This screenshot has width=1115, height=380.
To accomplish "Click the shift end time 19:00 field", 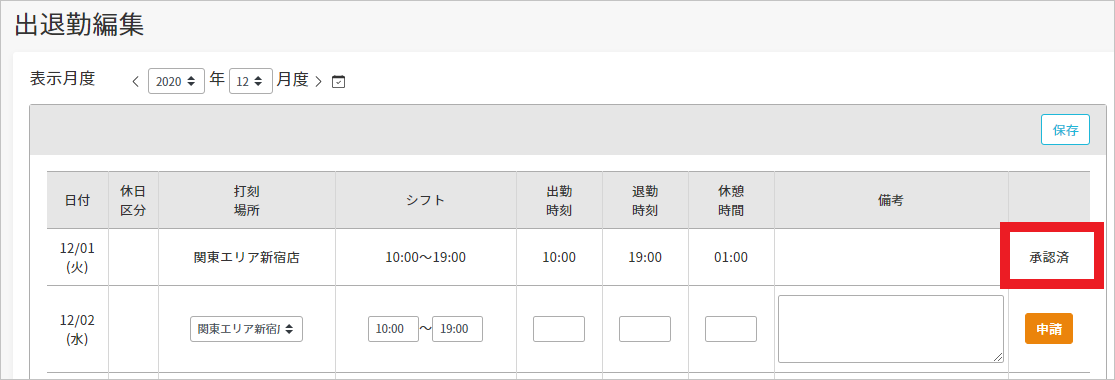I will point(457,329).
